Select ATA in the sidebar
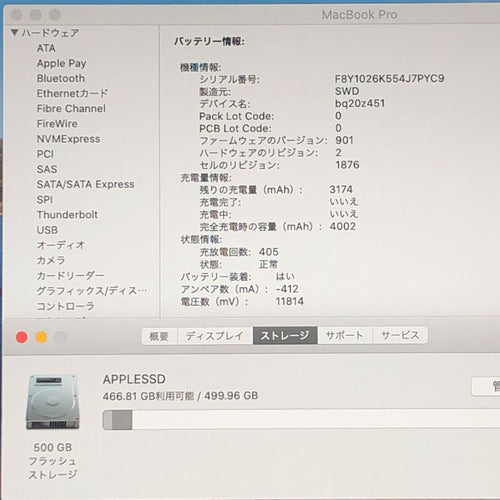 [46, 48]
